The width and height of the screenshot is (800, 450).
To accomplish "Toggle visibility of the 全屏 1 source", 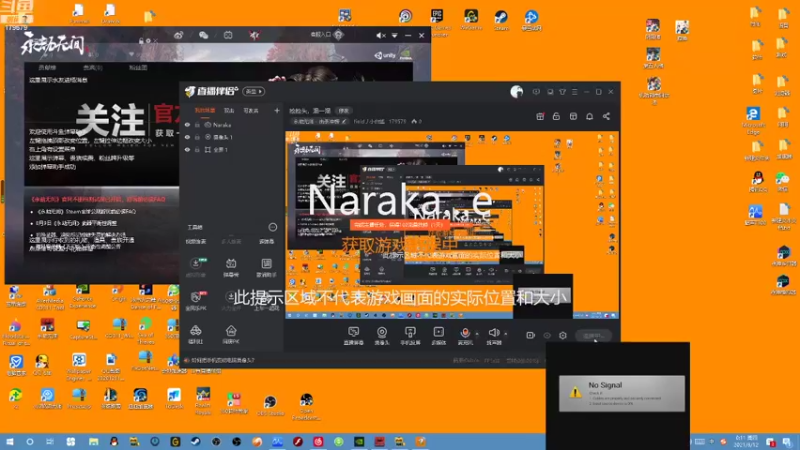I will 187,149.
